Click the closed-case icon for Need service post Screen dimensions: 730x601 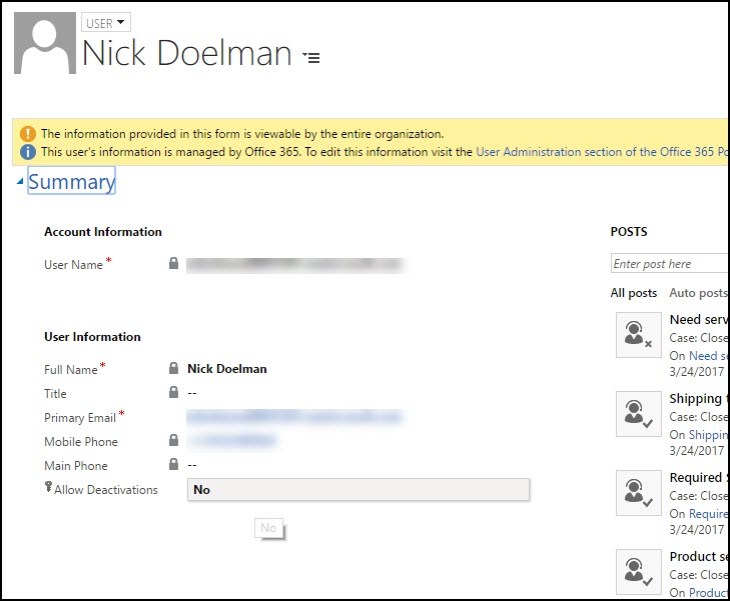point(638,335)
